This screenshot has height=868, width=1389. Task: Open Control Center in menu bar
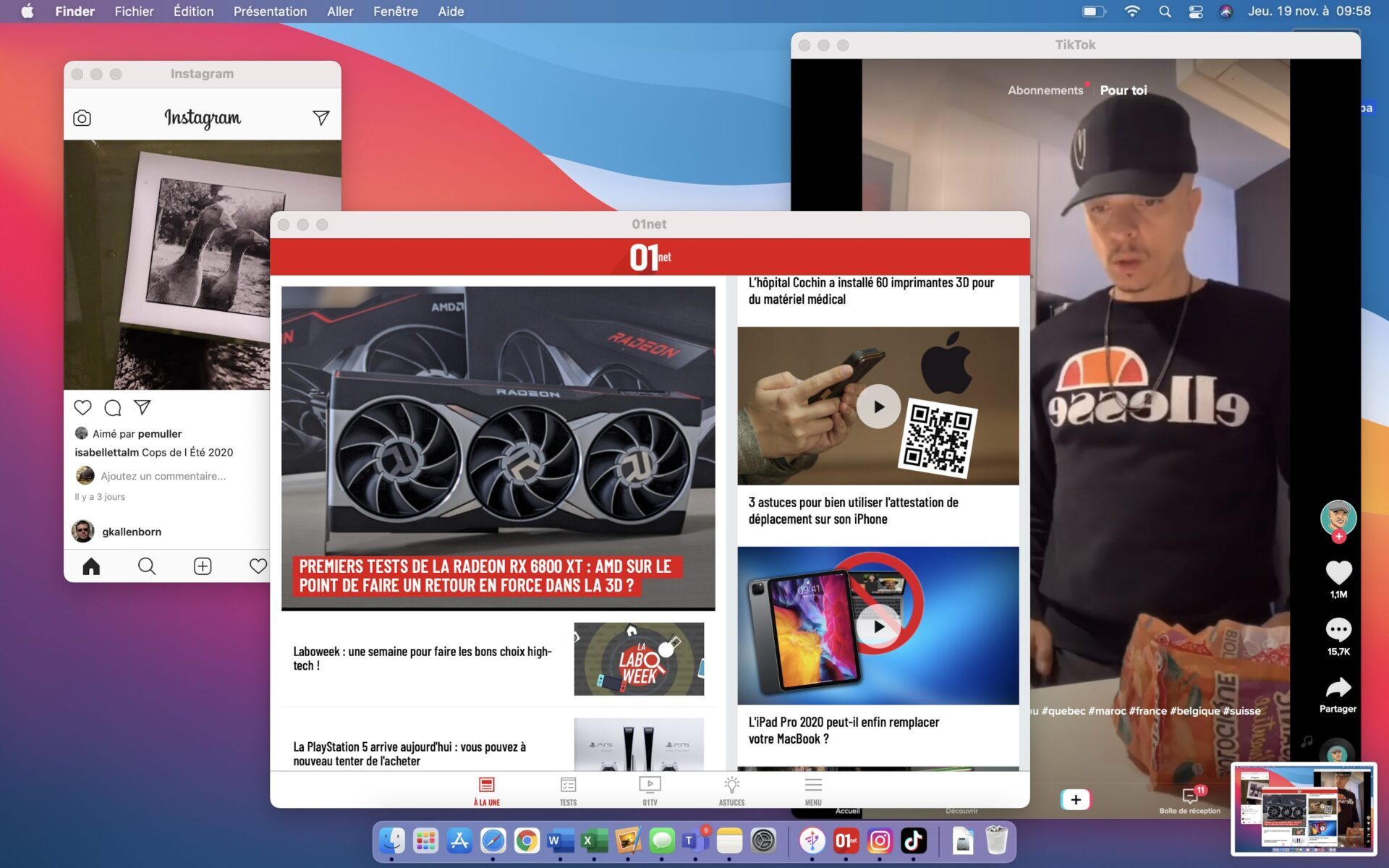click(x=1196, y=12)
